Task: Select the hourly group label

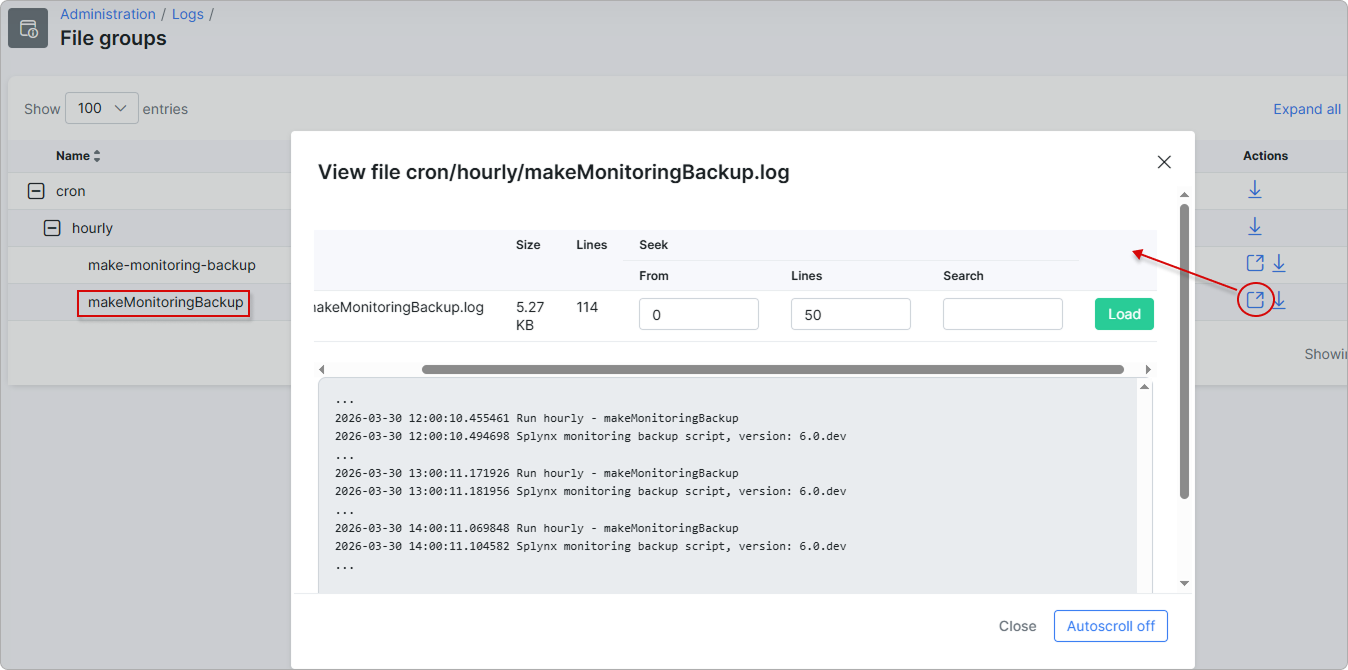Action: click(92, 228)
